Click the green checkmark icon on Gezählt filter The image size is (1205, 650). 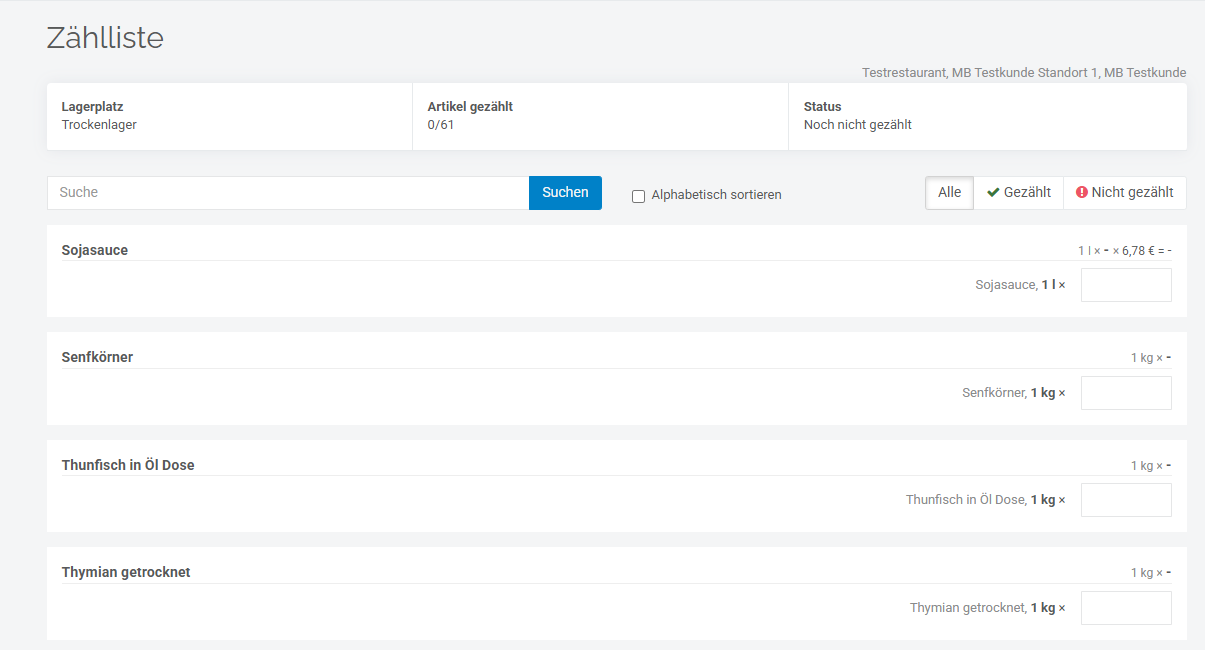click(993, 193)
